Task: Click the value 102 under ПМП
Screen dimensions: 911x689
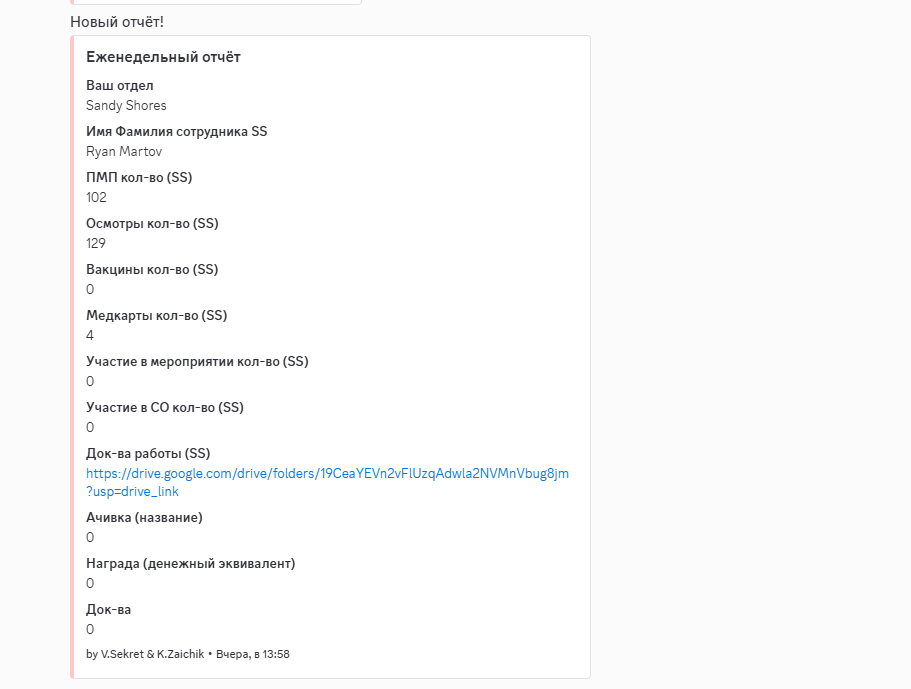Action: pyautogui.click(x=97, y=197)
